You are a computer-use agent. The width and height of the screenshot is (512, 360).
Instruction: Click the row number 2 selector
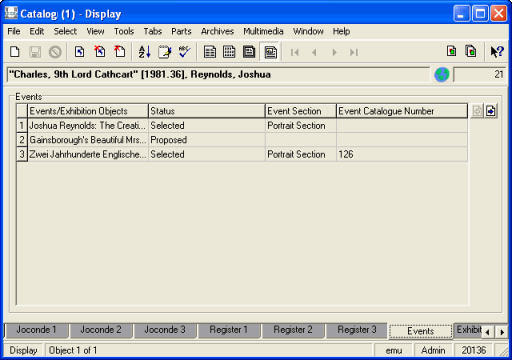(x=22, y=140)
